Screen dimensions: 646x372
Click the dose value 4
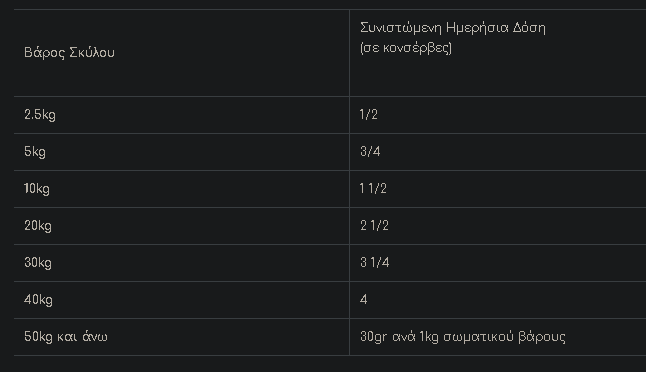point(363,299)
